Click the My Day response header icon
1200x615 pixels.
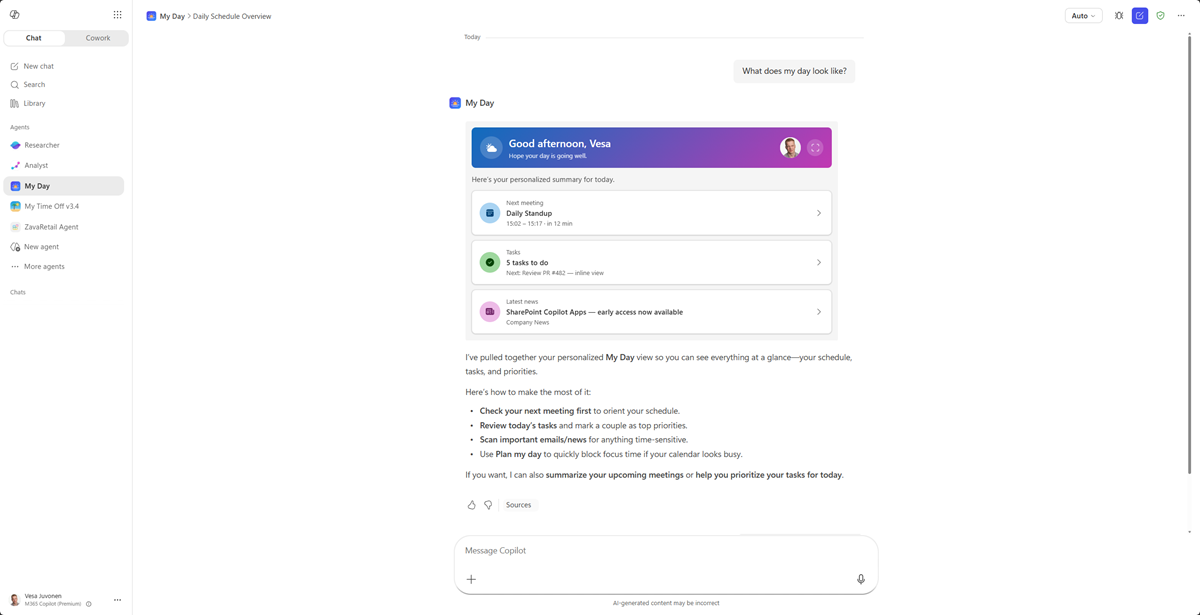pyautogui.click(x=455, y=103)
